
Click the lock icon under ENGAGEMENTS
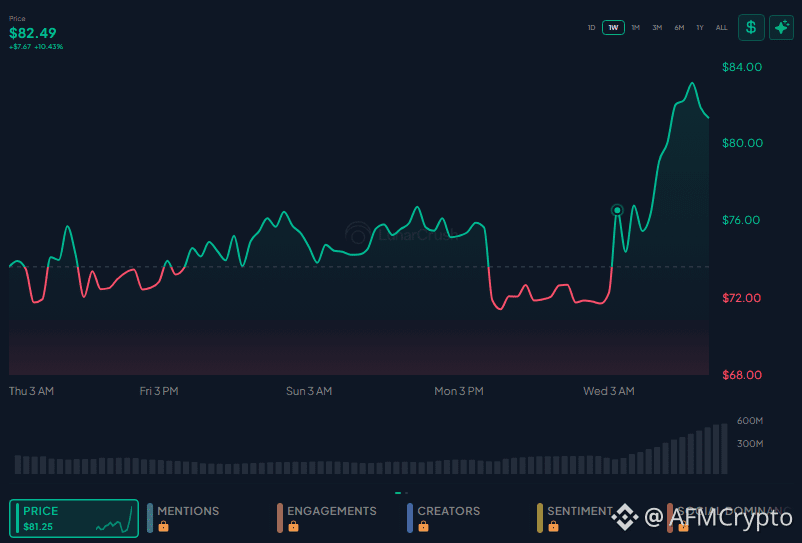click(293, 526)
